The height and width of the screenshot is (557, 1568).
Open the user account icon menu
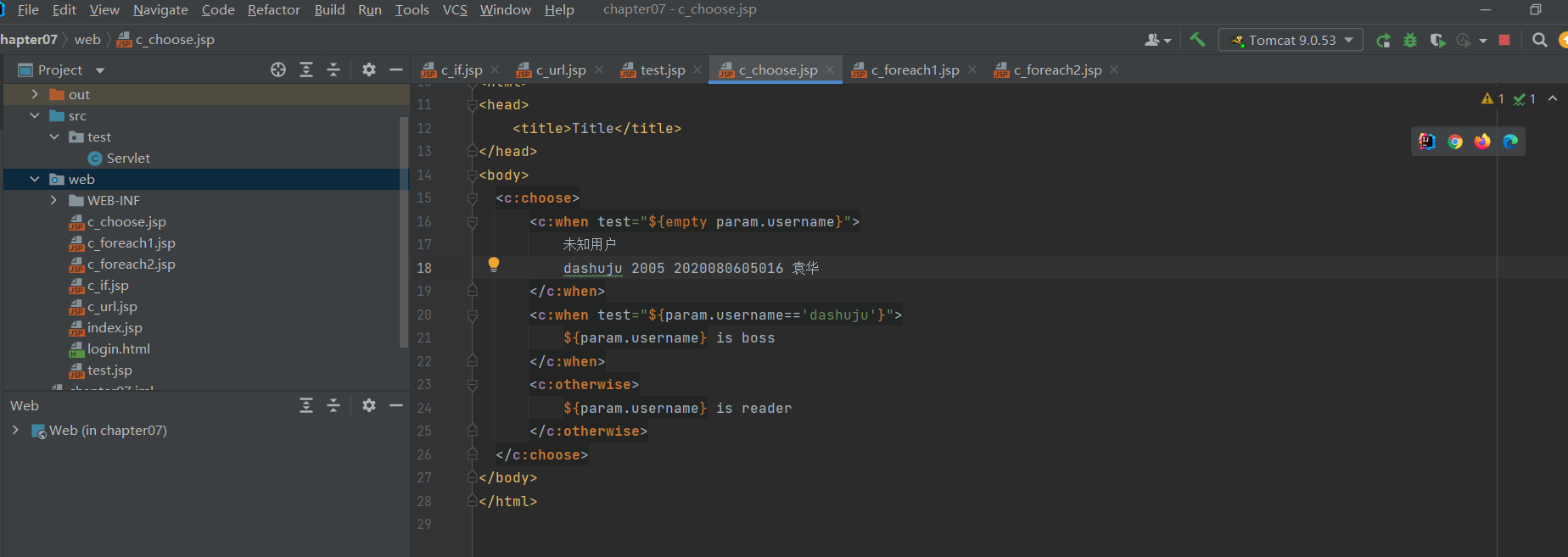(1157, 40)
